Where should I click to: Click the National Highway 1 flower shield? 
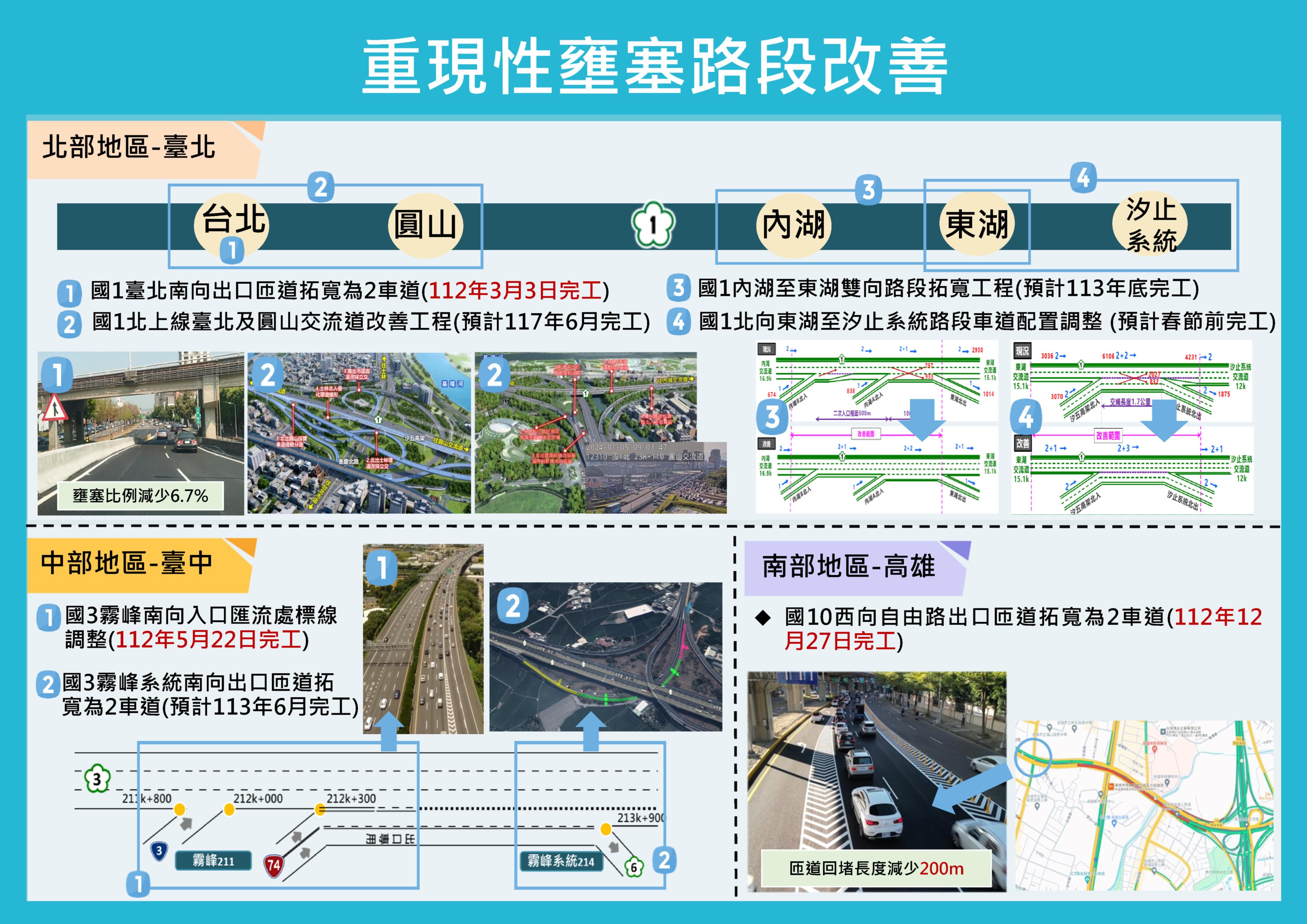[653, 225]
